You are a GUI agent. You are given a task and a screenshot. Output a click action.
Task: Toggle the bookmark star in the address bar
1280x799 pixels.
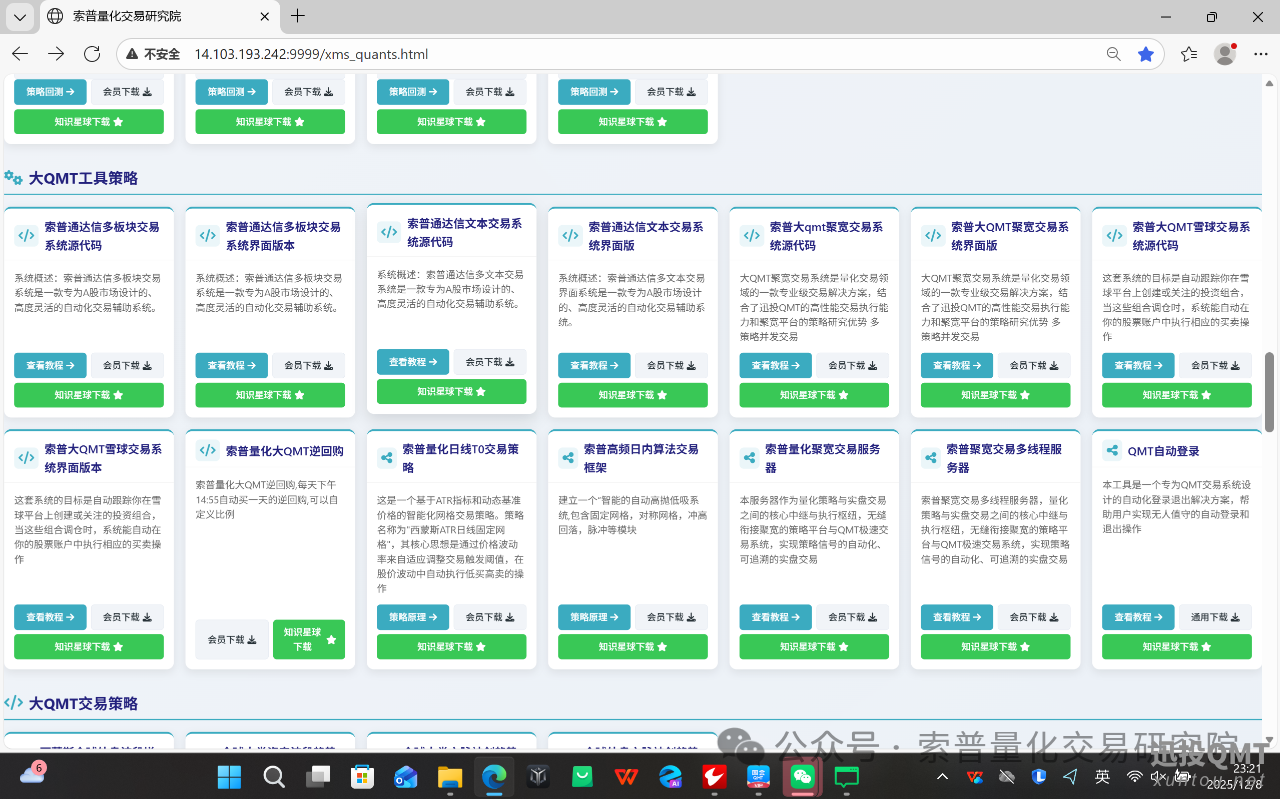pyautogui.click(x=1146, y=54)
